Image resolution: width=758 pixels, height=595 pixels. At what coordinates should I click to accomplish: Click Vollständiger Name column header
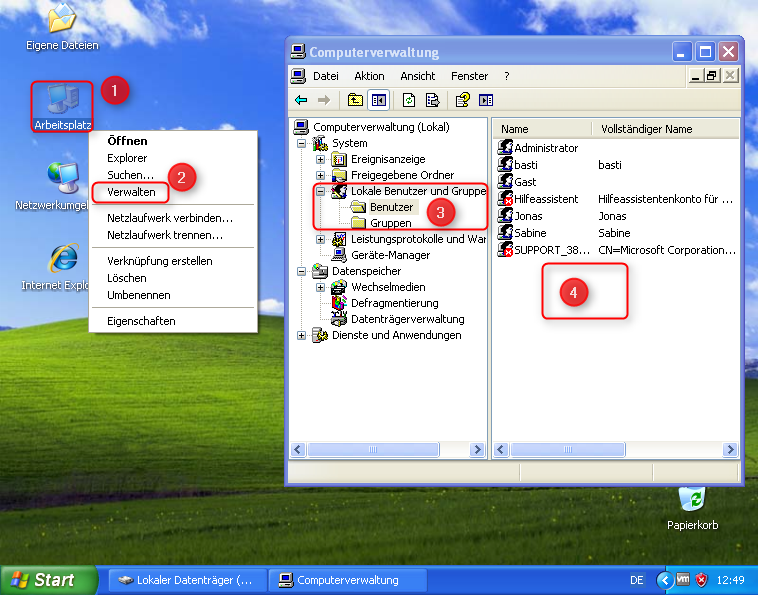click(x=666, y=129)
